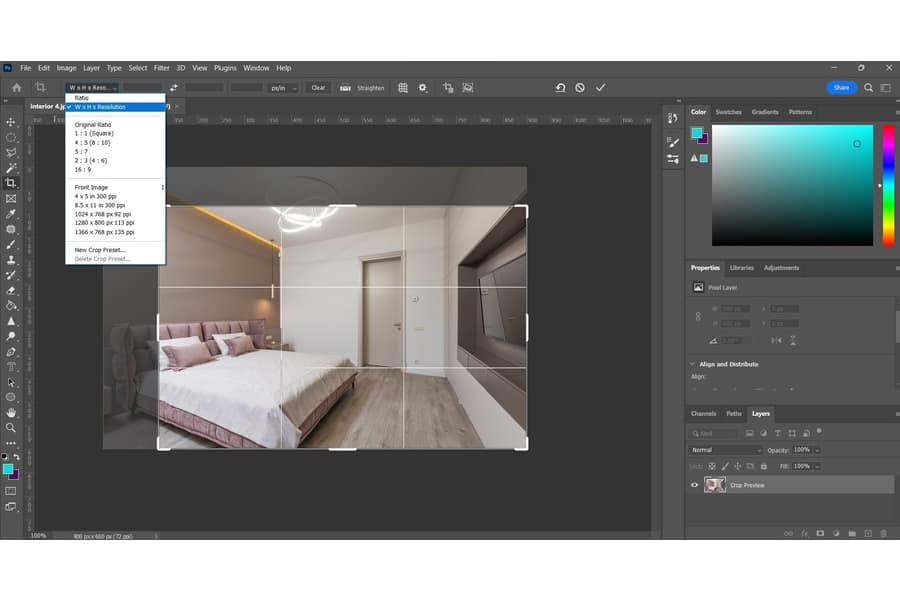Commit the crop with the checkmark
Viewport: 900px width, 600px height.
click(600, 88)
